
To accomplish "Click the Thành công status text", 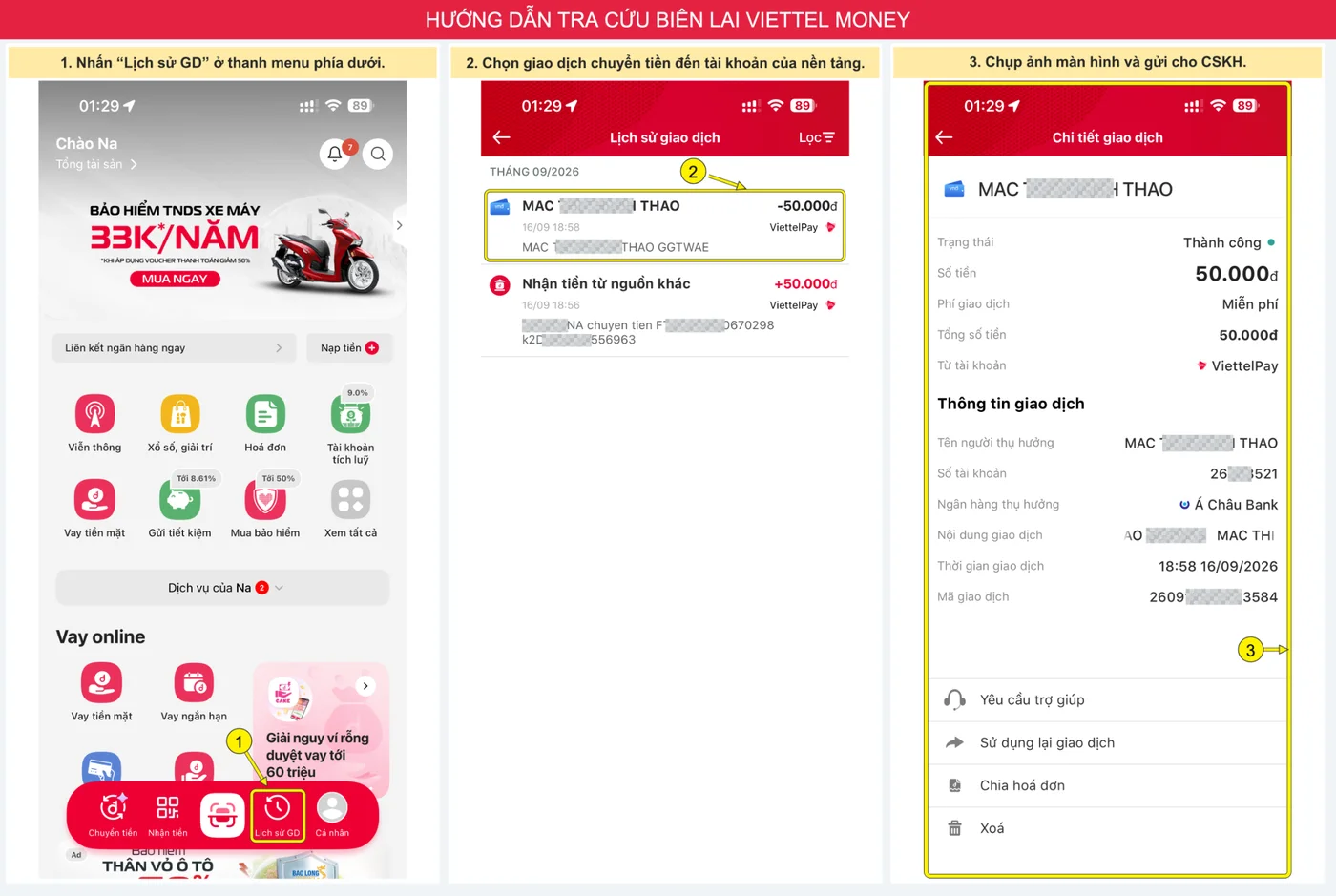I will (1222, 242).
